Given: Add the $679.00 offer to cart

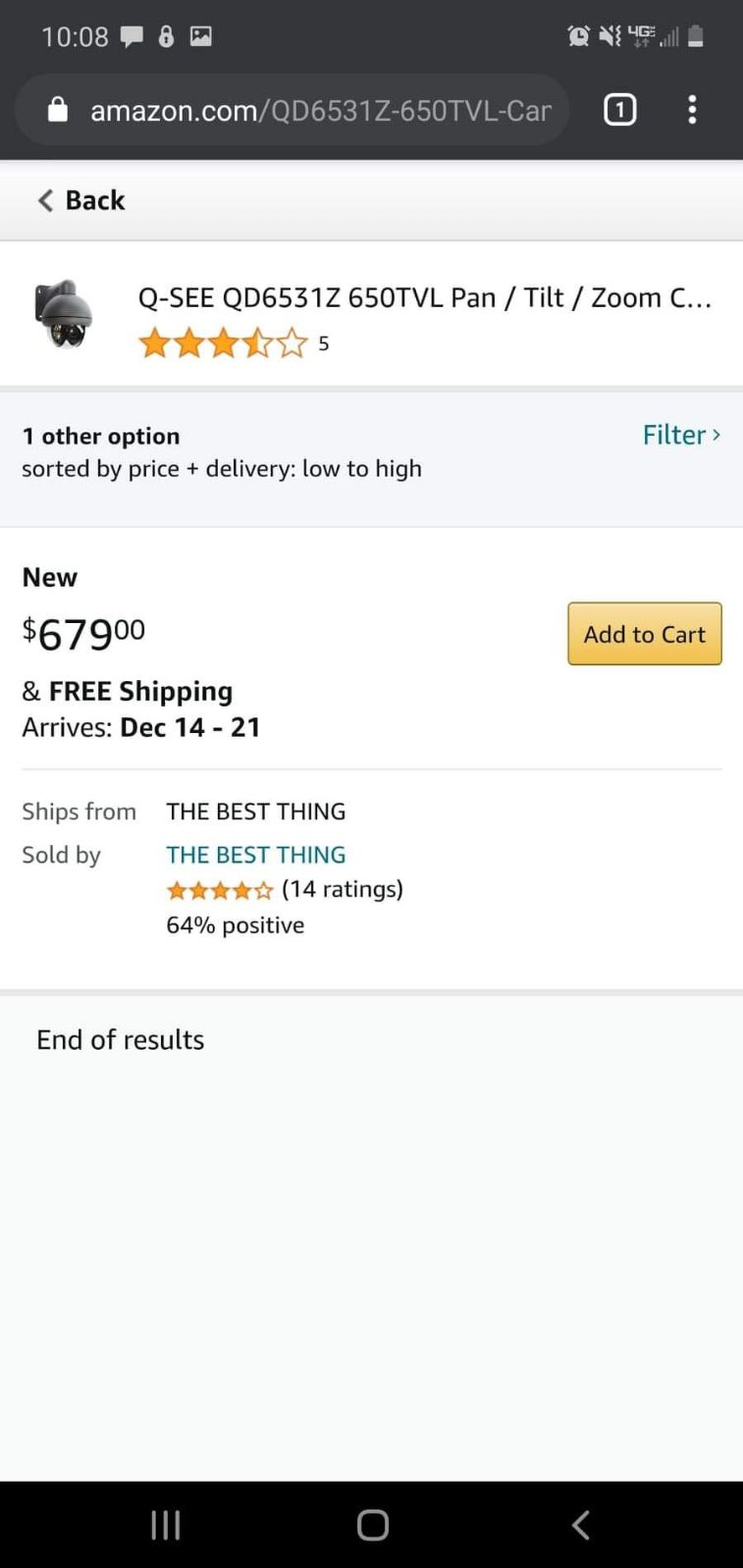Looking at the screenshot, I should (x=645, y=634).
